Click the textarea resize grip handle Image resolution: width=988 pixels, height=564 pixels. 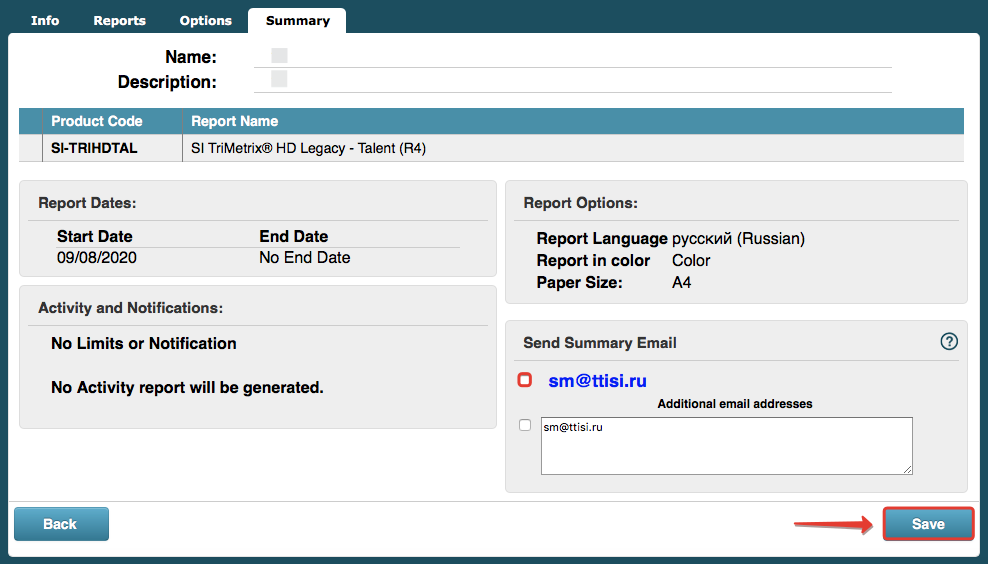tap(907, 469)
